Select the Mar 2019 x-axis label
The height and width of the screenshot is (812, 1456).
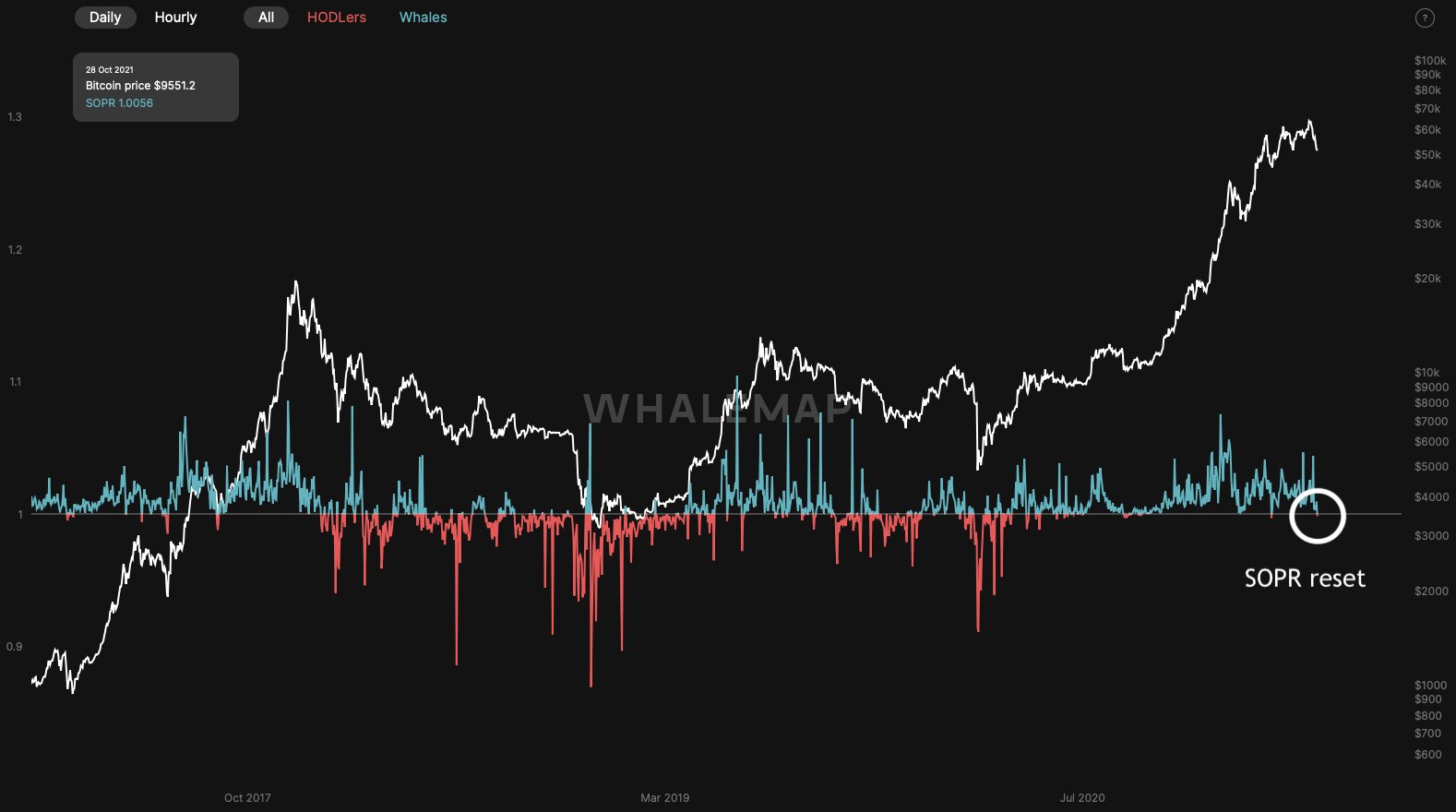[664, 798]
